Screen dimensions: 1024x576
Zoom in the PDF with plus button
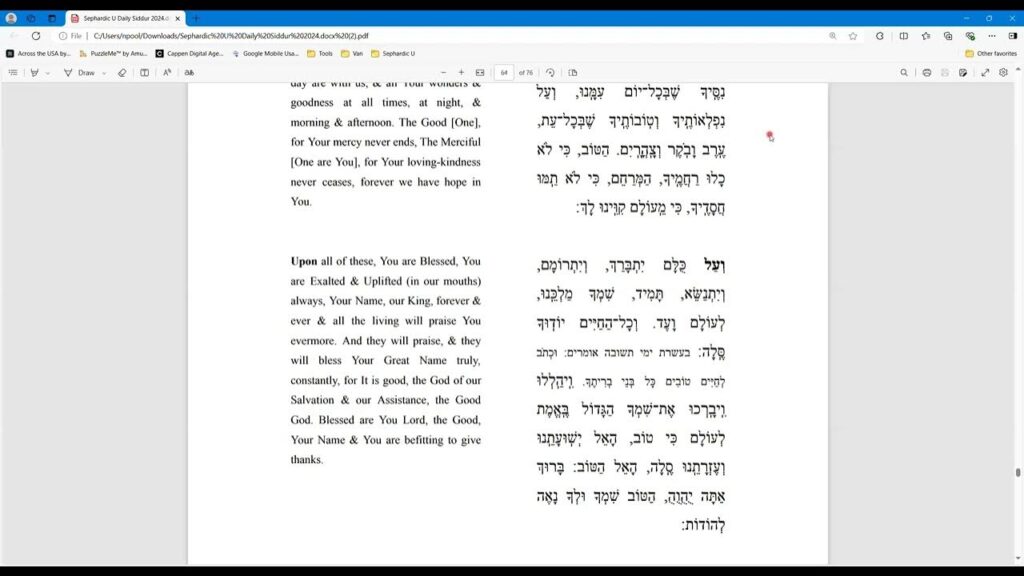tap(461, 72)
